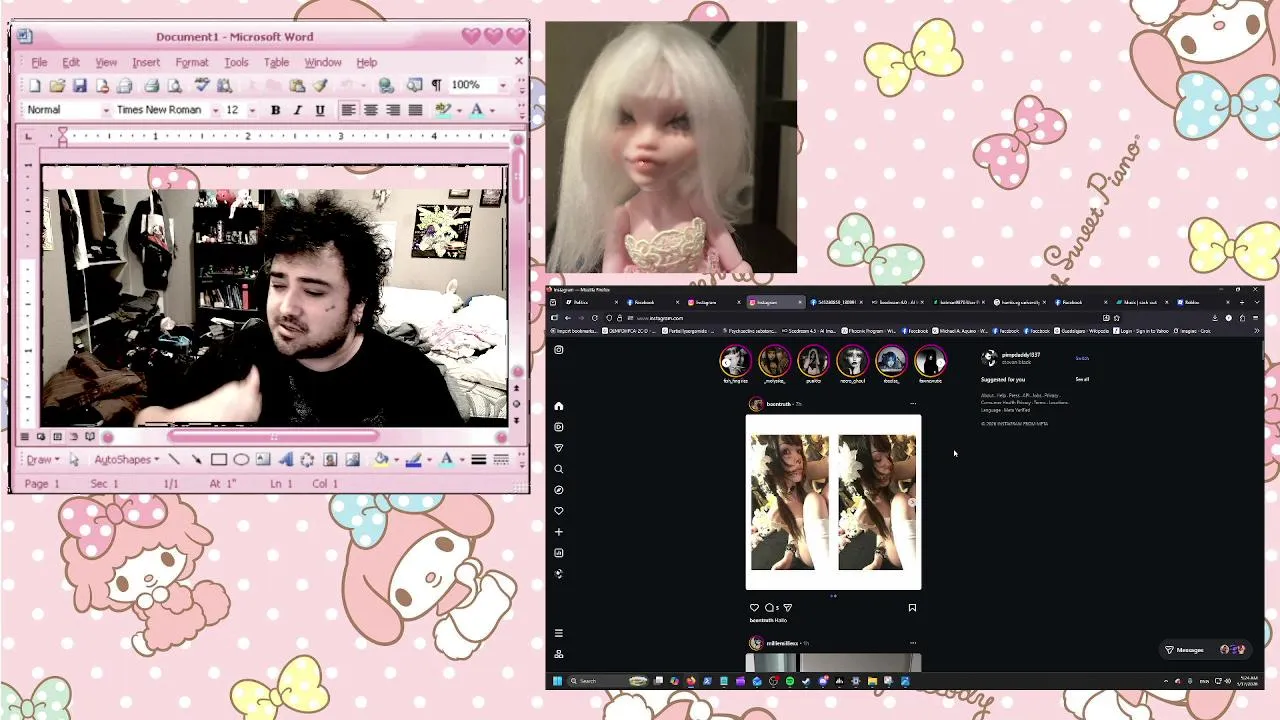1280x720 pixels.
Task: Like the boantruth post with the heart icon
Action: (x=754, y=607)
